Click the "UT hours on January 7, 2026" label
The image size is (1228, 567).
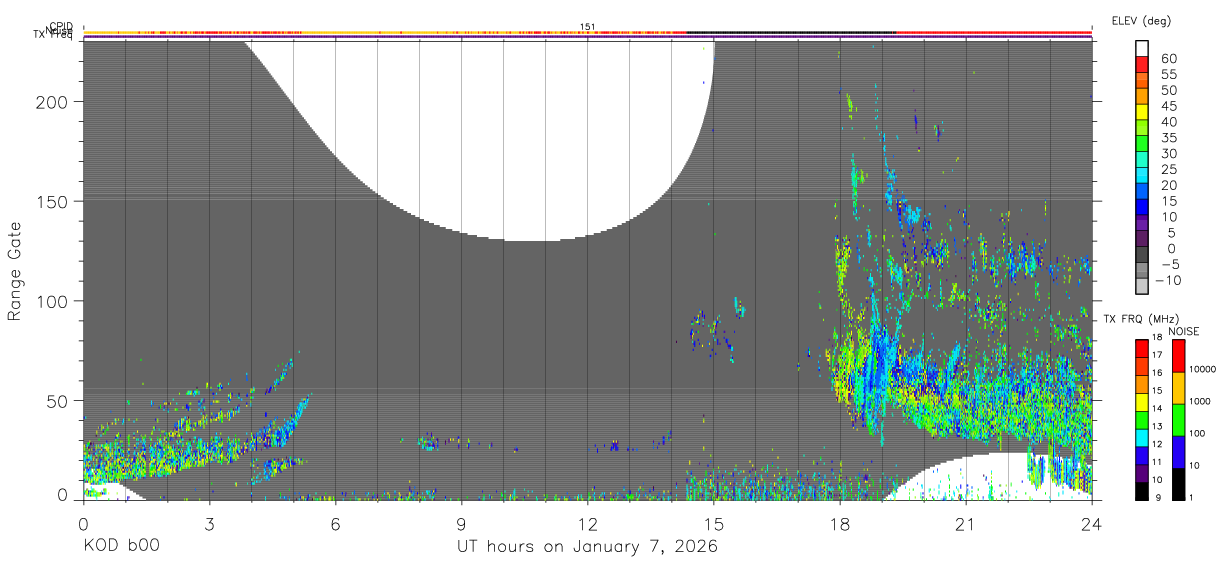587,547
